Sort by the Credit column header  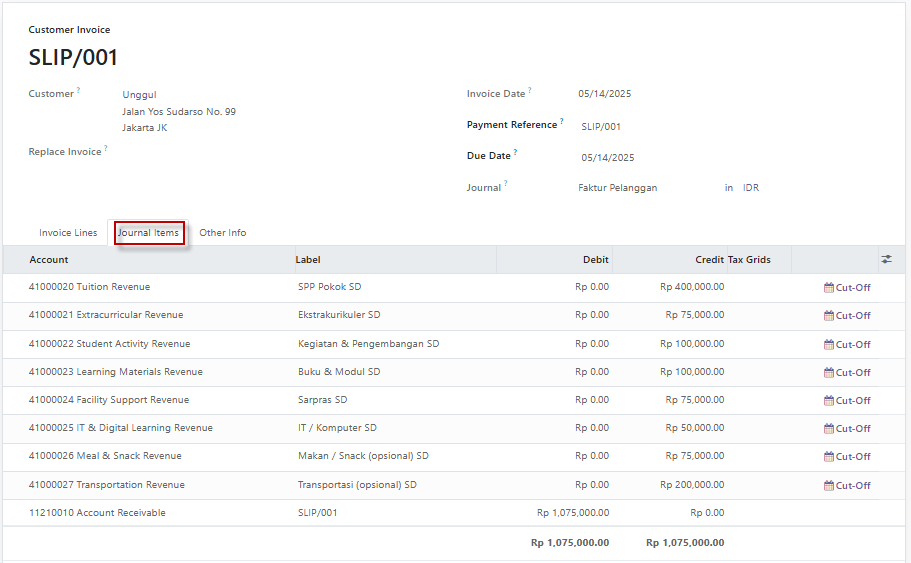point(709,260)
